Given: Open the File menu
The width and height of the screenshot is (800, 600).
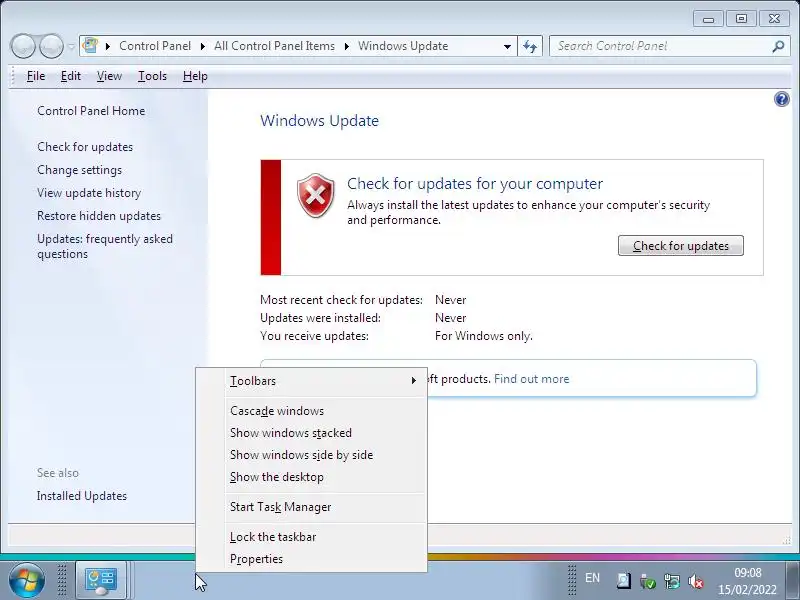Looking at the screenshot, I should coord(36,76).
